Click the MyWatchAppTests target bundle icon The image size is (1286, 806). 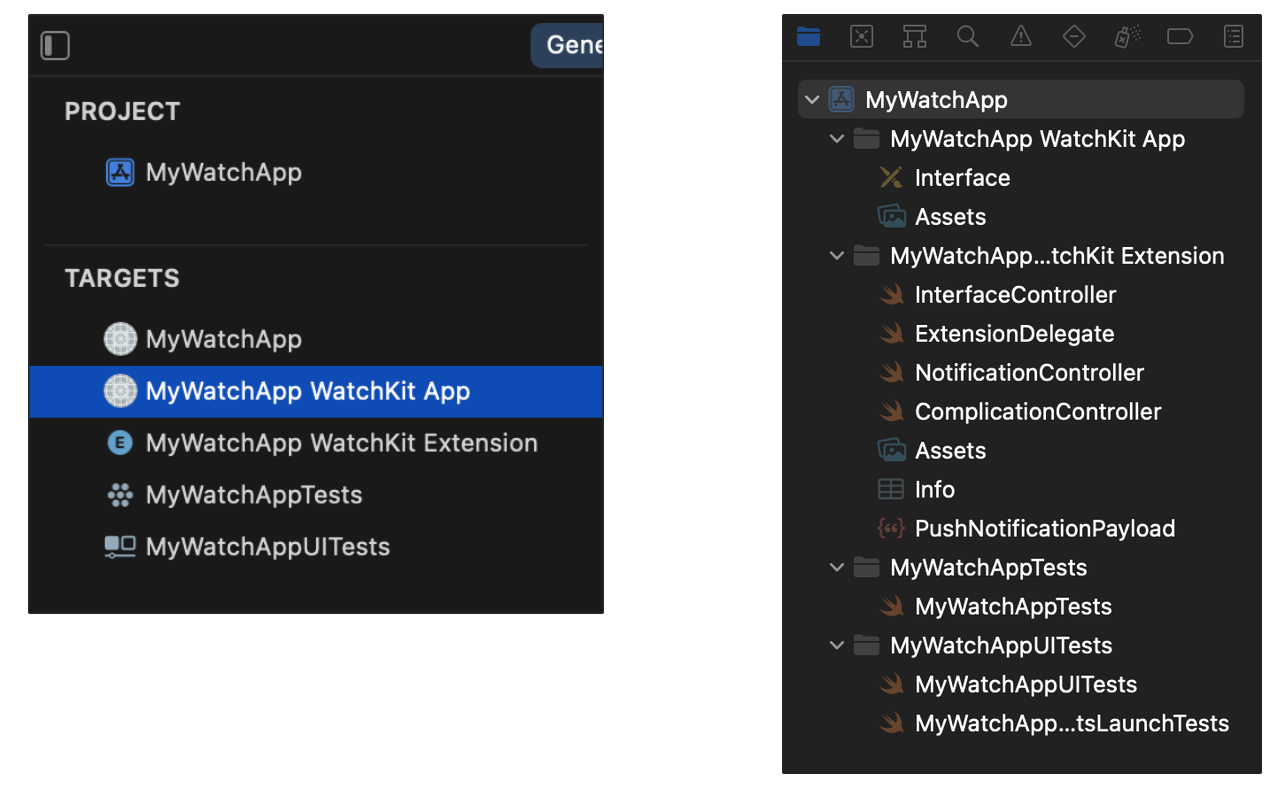120,495
